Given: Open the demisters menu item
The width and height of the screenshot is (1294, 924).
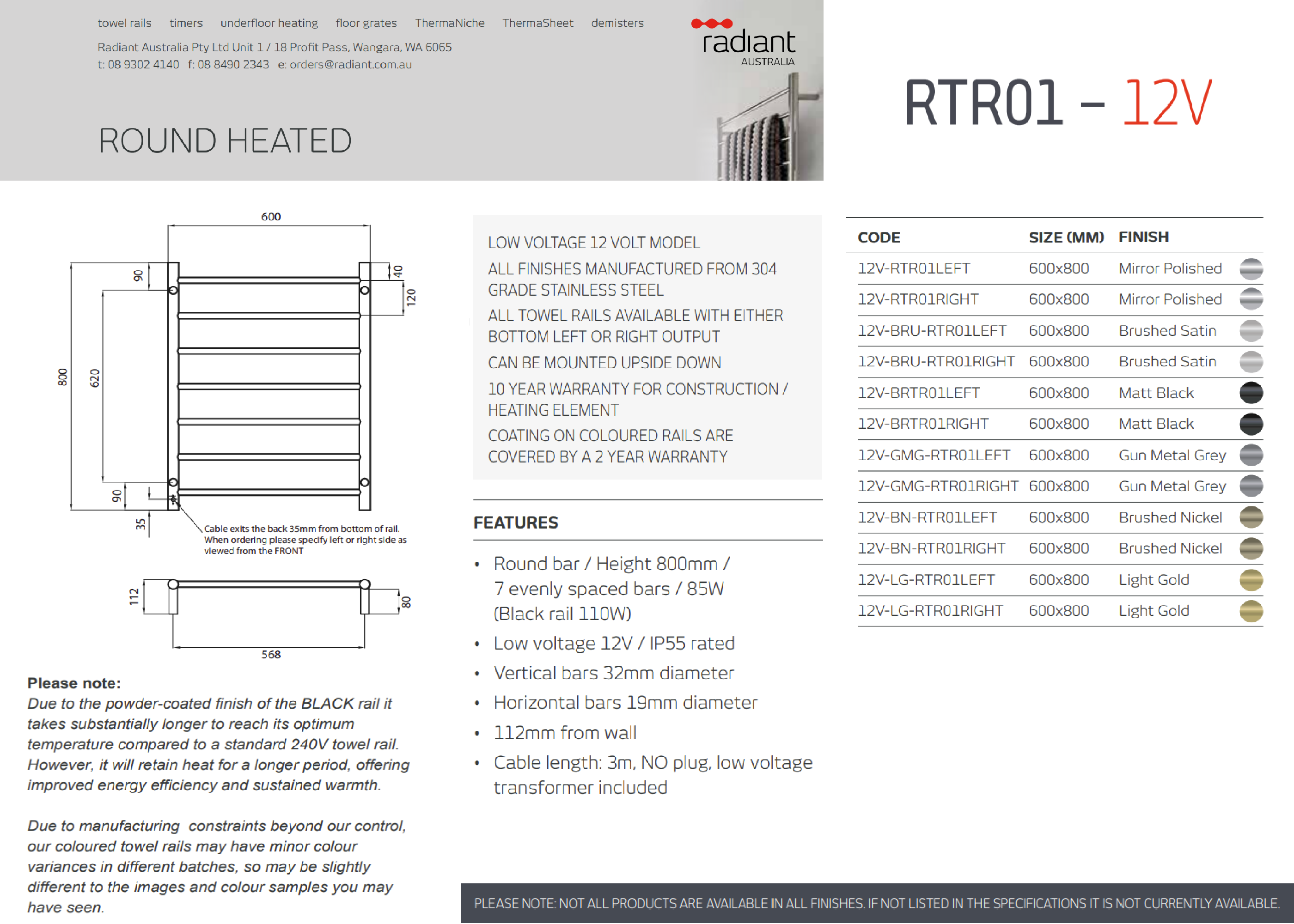Looking at the screenshot, I should pos(617,23).
